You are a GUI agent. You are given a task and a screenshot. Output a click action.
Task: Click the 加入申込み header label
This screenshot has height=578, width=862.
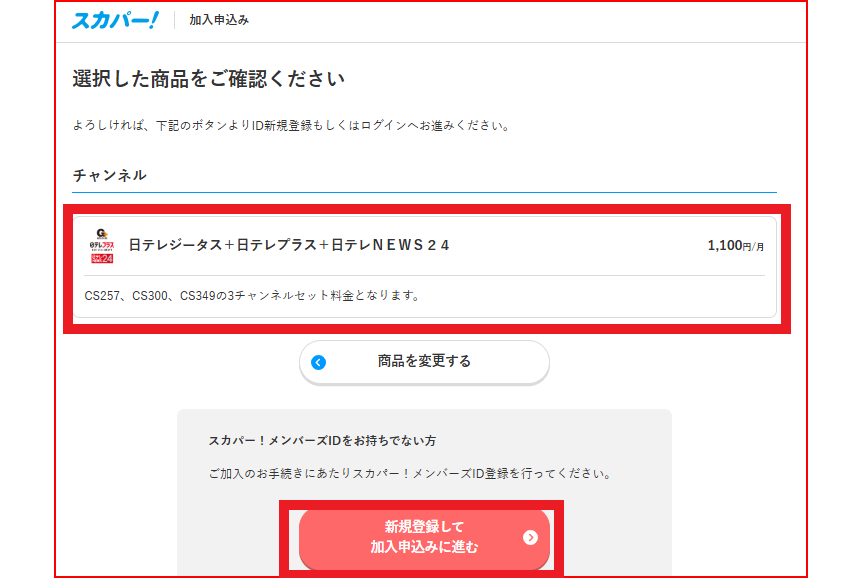pos(219,20)
